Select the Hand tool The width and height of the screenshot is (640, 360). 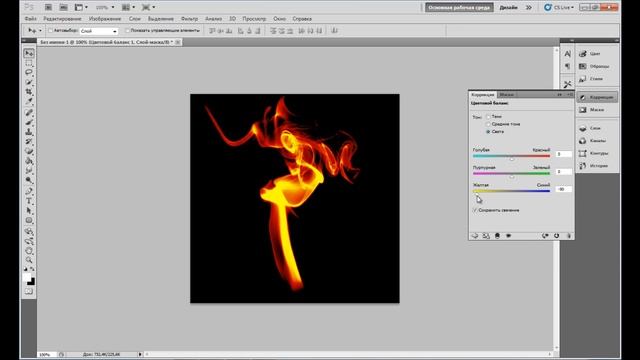[29, 251]
